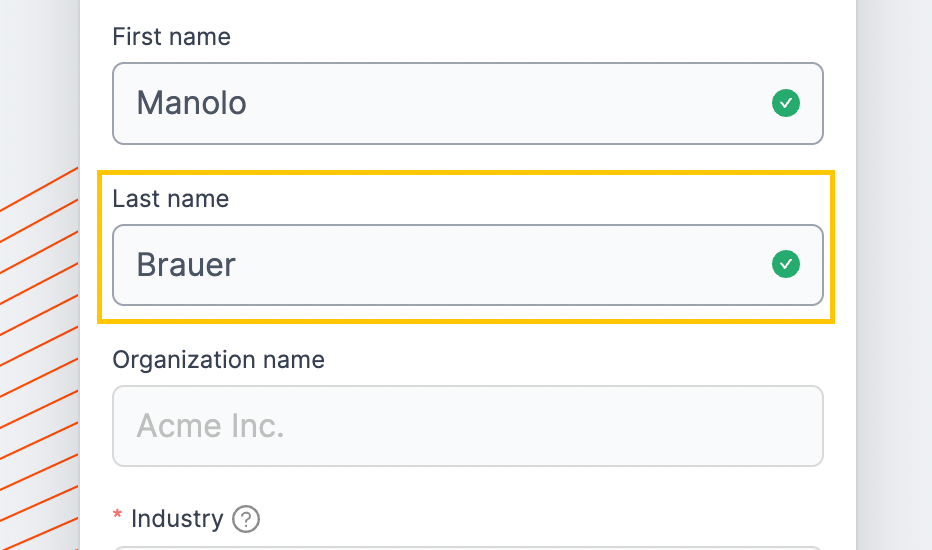Place cursor on the "Manolo" text
Screen dimensions: 932x550
tap(191, 103)
